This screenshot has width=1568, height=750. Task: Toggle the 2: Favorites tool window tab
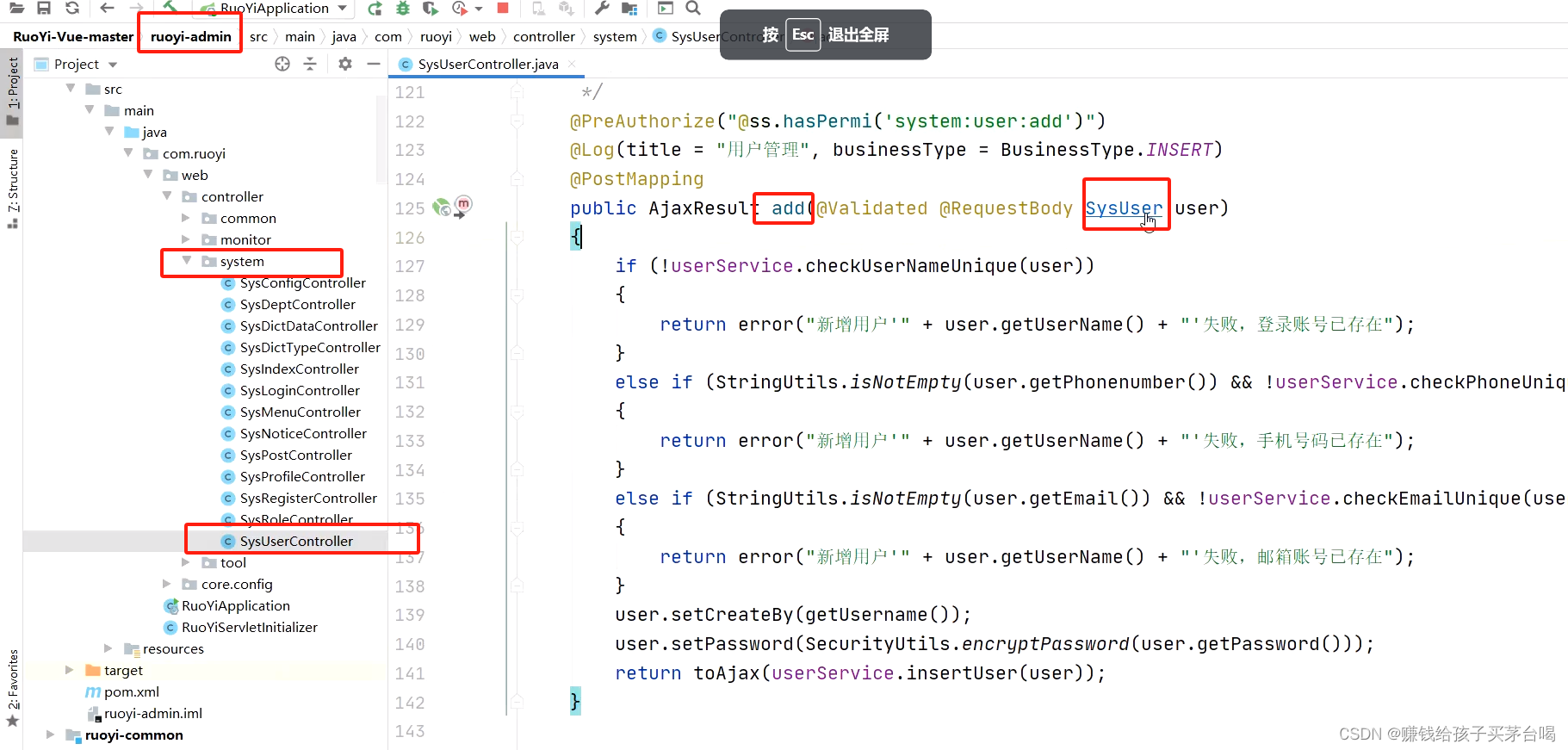point(12,686)
